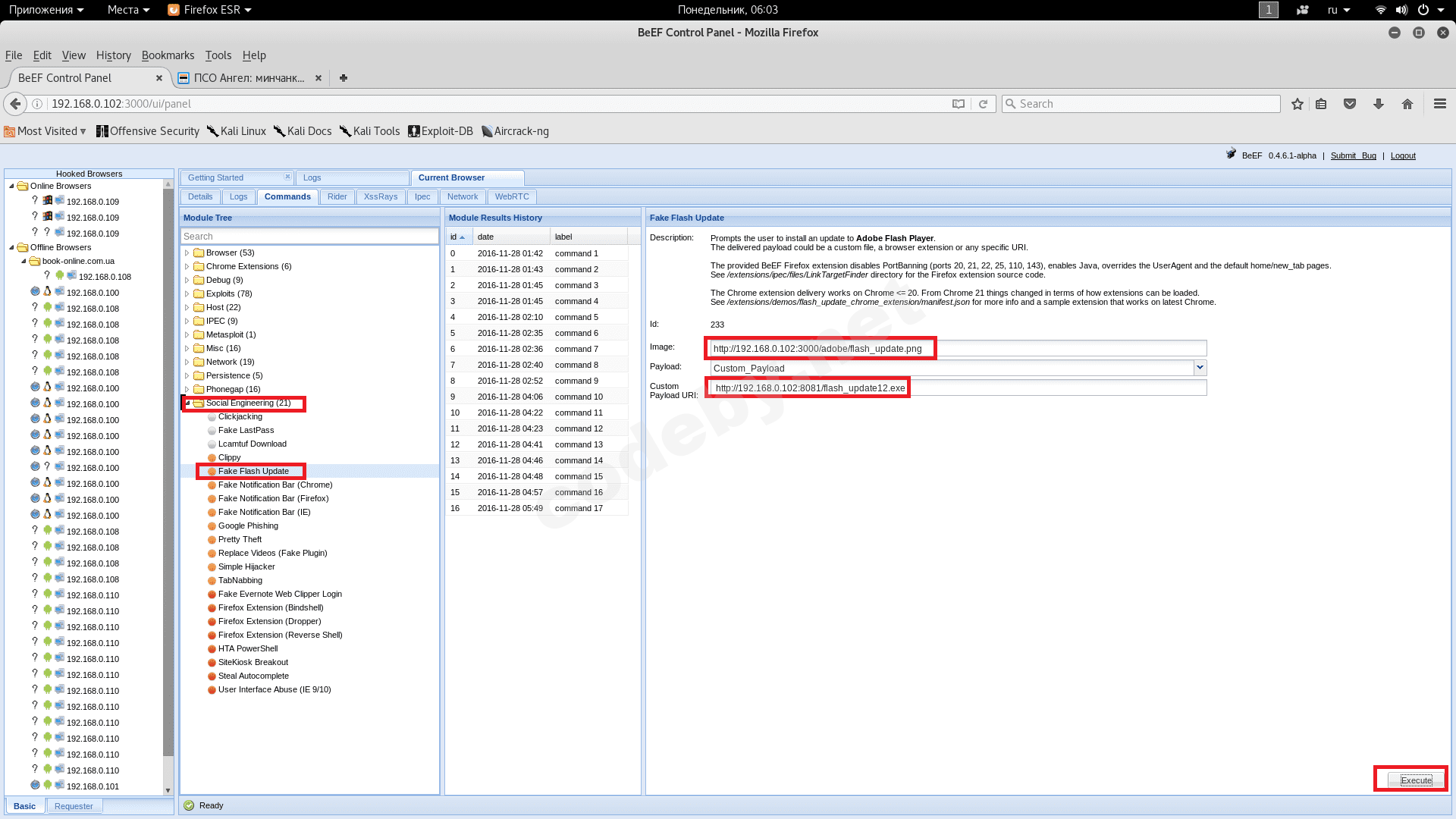Click the Google Phishing module icon

212,526
